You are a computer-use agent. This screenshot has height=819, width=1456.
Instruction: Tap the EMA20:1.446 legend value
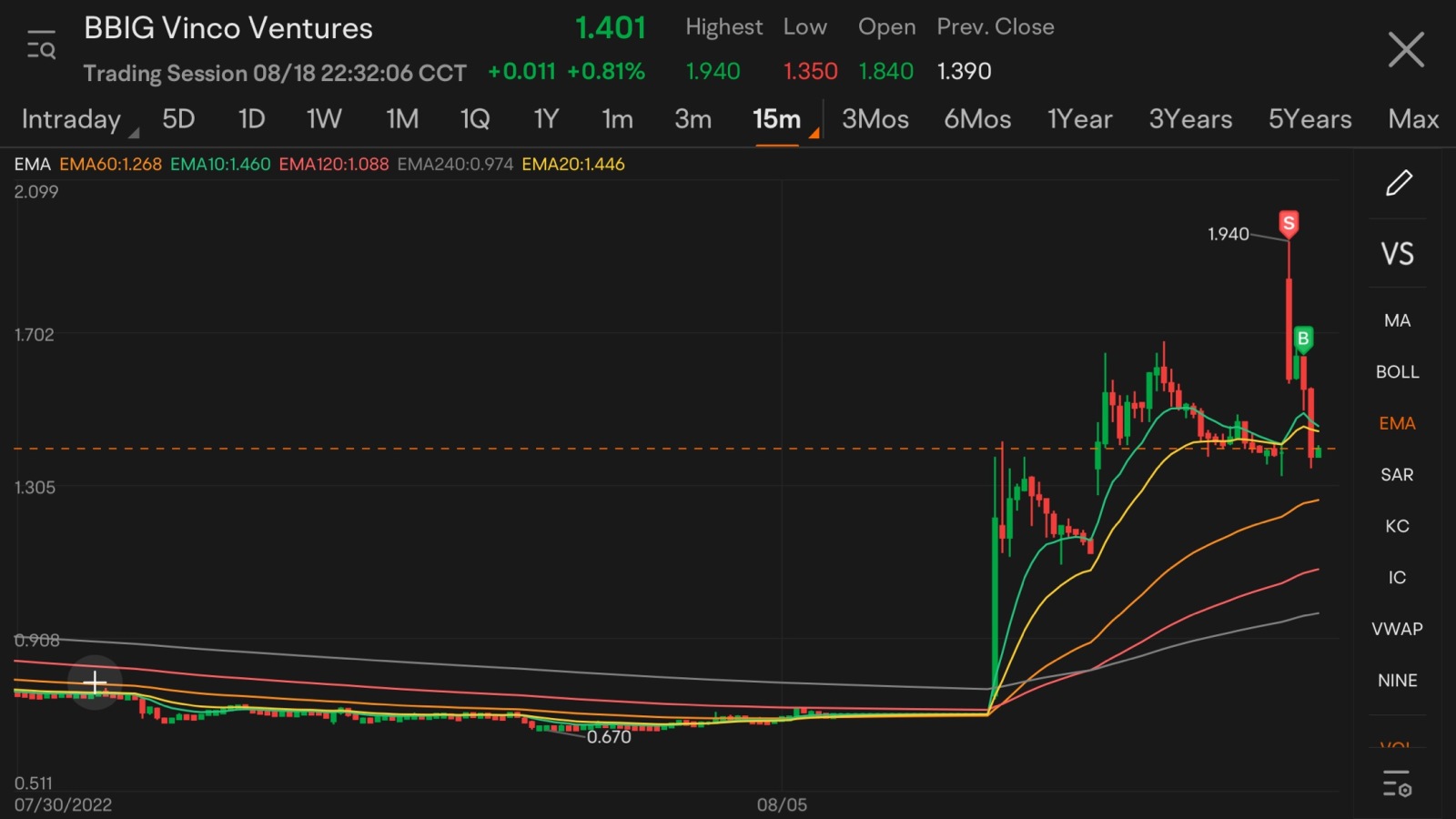click(573, 165)
